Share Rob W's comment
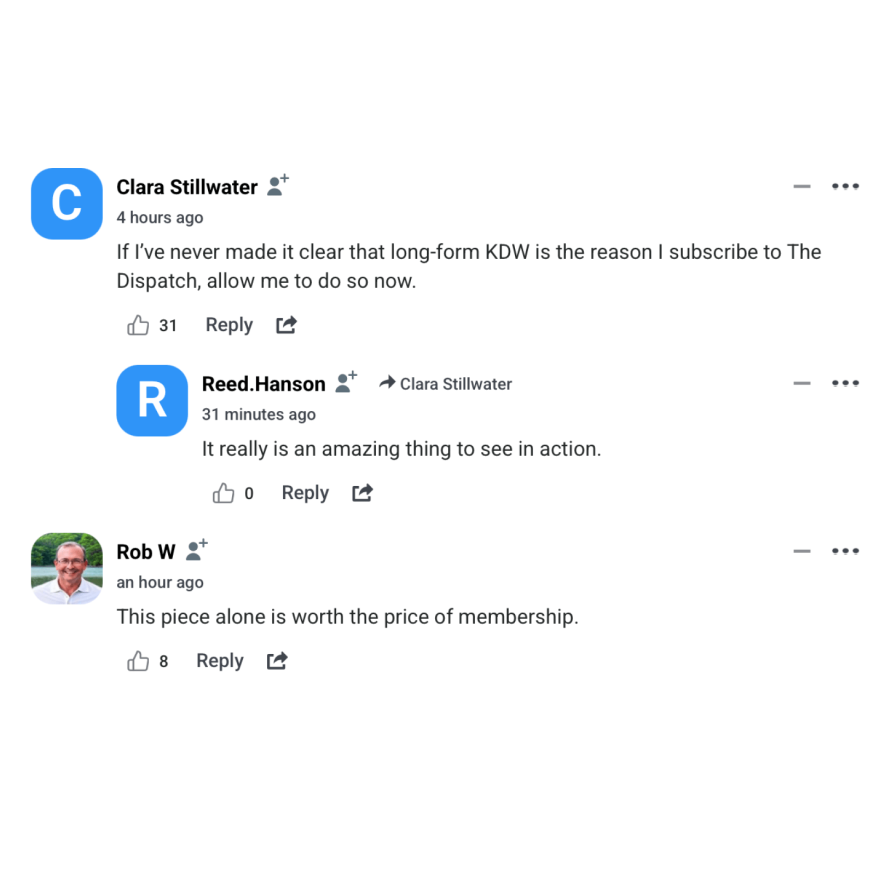This screenshot has height=880, width=880. [x=275, y=660]
